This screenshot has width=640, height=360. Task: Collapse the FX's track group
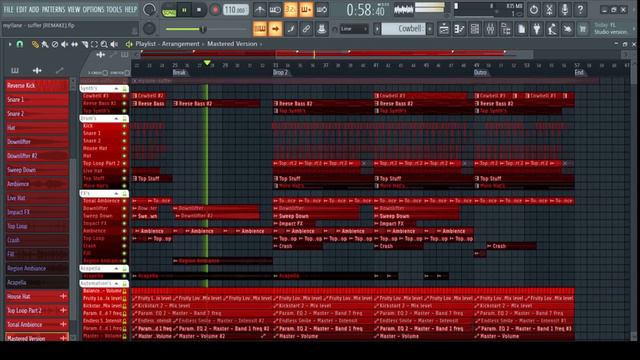[x=116, y=194]
